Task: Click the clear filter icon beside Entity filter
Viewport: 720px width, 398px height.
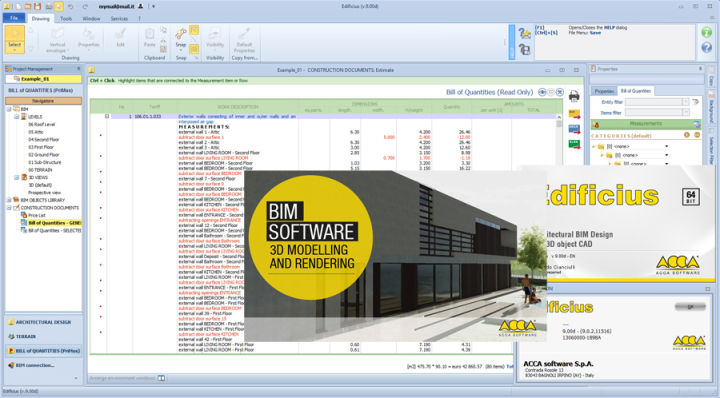Action: pyautogui.click(x=695, y=102)
